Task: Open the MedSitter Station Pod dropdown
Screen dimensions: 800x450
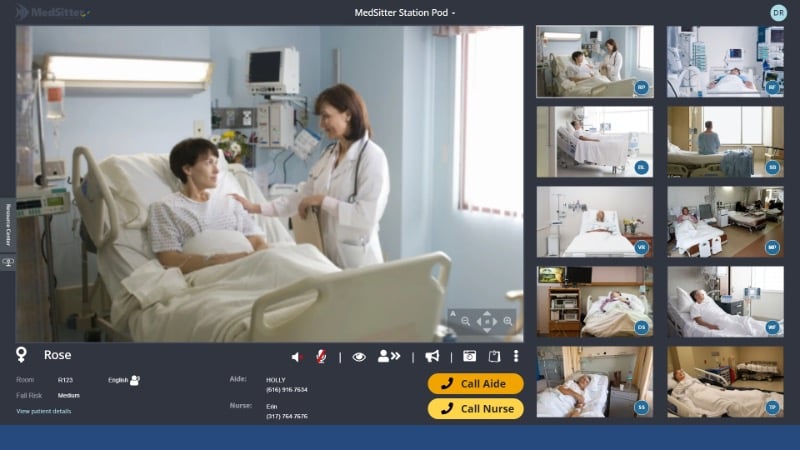Action: pos(405,13)
